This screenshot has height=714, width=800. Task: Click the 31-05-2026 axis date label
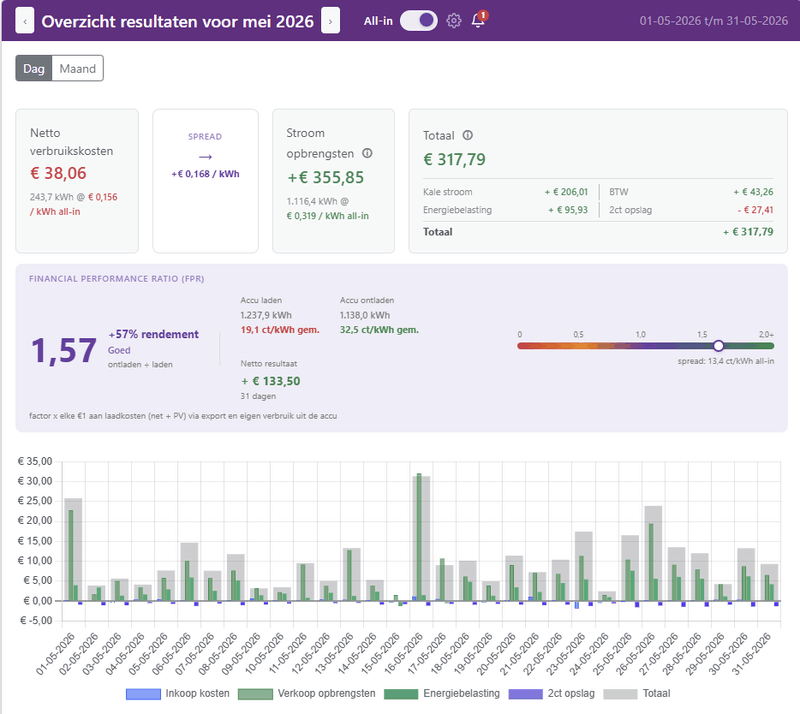click(x=751, y=654)
